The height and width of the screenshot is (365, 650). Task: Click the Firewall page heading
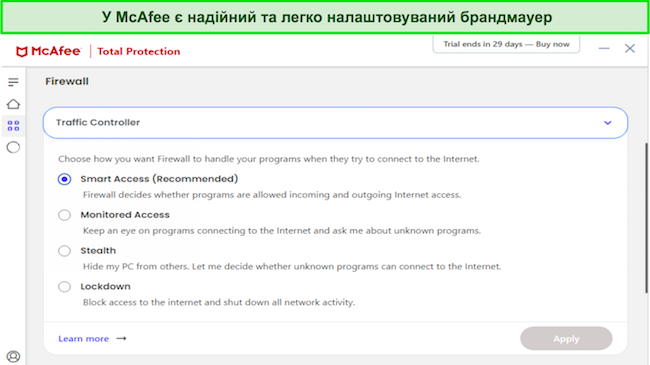(x=67, y=81)
